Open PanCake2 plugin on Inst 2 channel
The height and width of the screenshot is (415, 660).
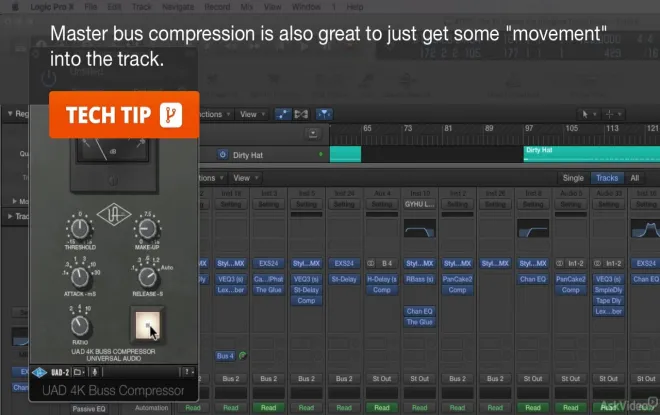[x=458, y=279]
